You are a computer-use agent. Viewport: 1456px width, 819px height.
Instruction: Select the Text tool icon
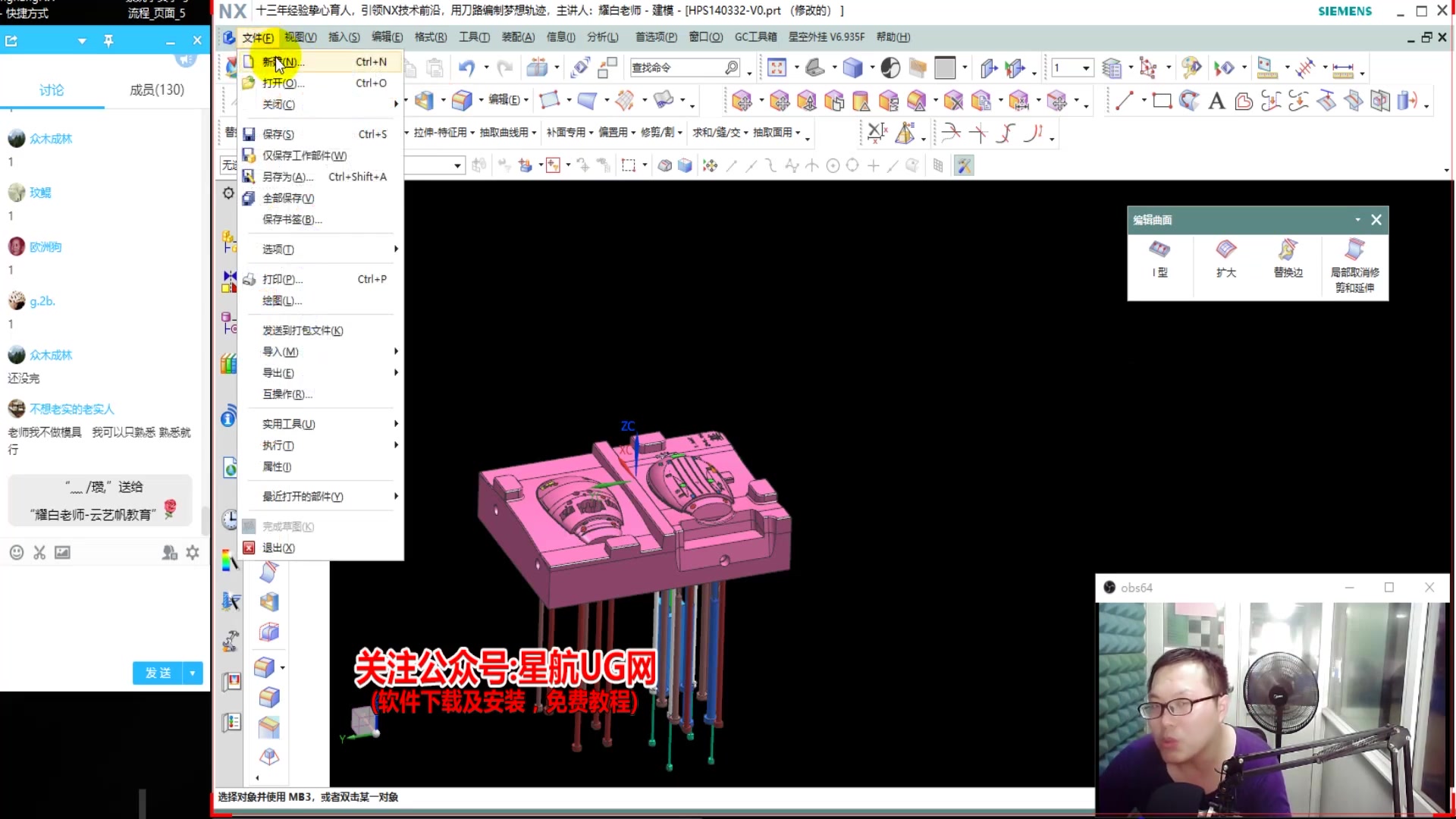coord(1216,101)
